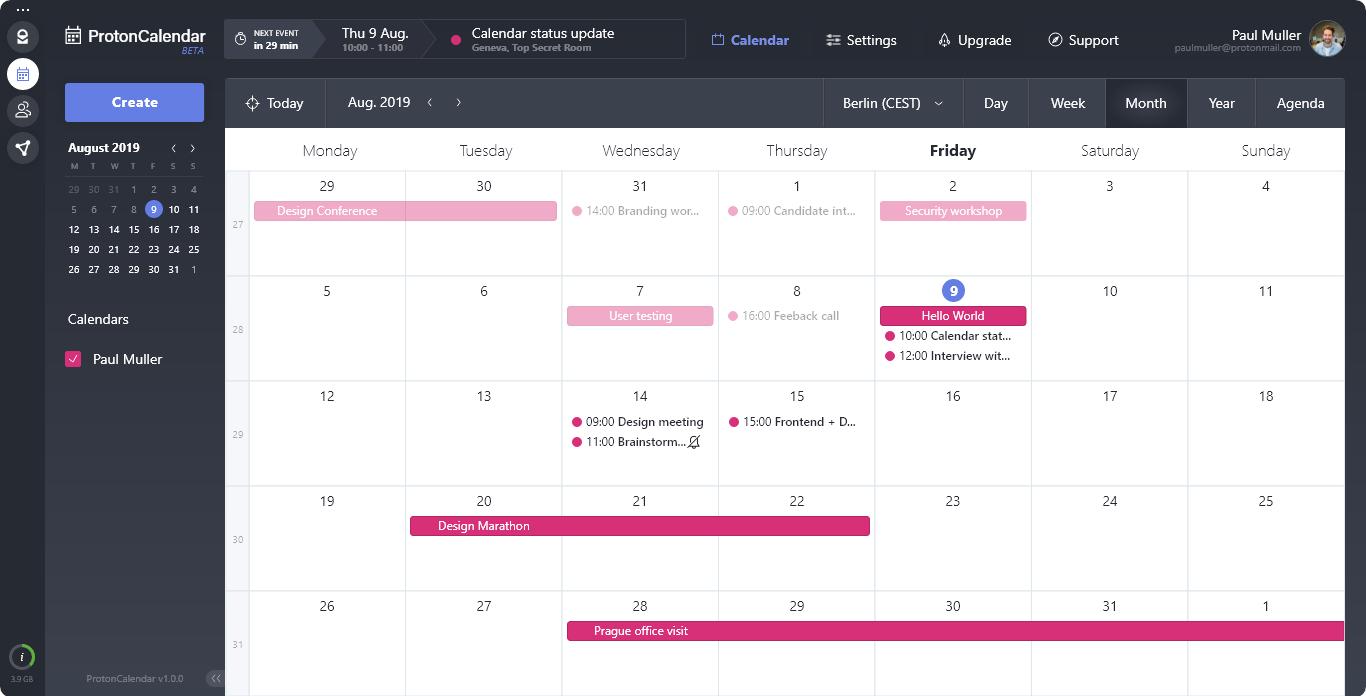Switch to Day view
1366x696 pixels.
point(996,103)
